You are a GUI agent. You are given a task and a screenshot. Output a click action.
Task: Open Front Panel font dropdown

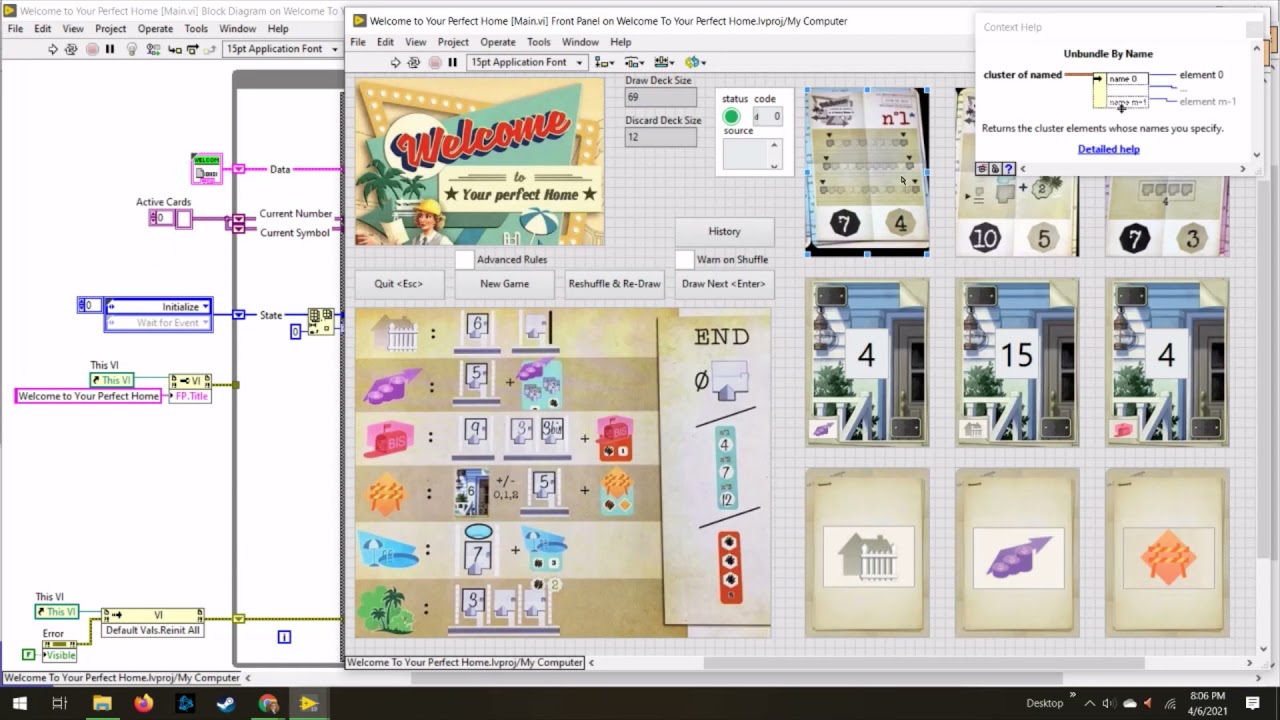tap(527, 62)
